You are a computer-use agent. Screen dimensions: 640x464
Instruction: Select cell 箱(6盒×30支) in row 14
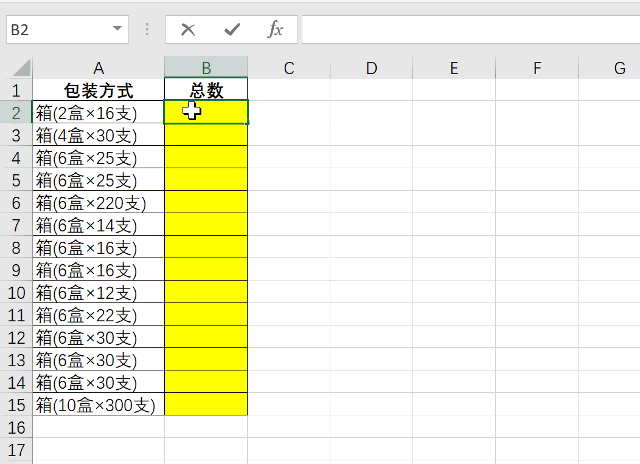click(98, 382)
